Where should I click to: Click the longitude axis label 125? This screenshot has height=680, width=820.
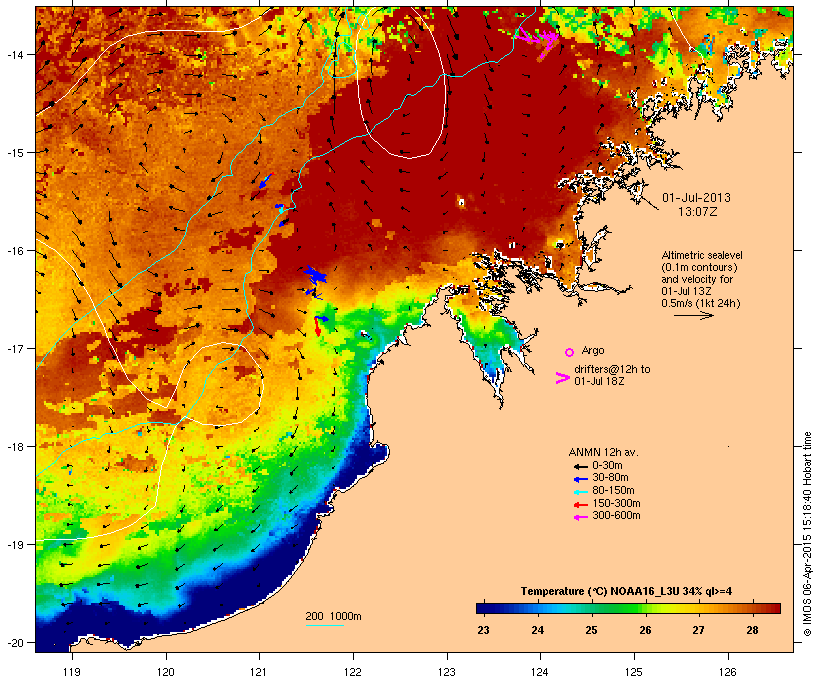pyautogui.click(x=634, y=672)
